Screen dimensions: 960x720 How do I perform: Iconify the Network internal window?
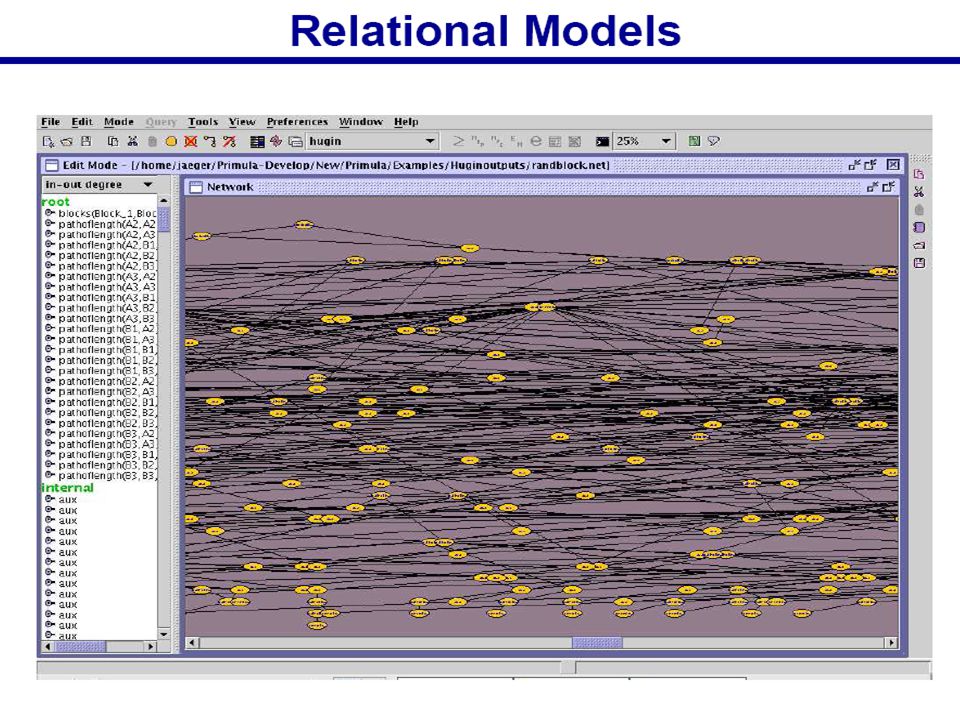(872, 187)
